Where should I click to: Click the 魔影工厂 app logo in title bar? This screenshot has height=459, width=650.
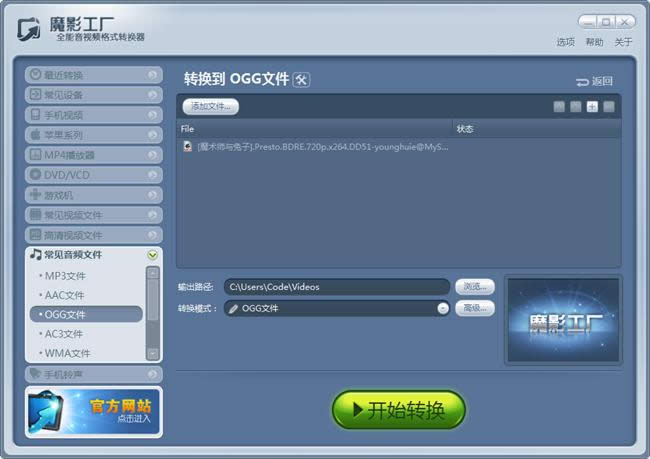(30, 28)
